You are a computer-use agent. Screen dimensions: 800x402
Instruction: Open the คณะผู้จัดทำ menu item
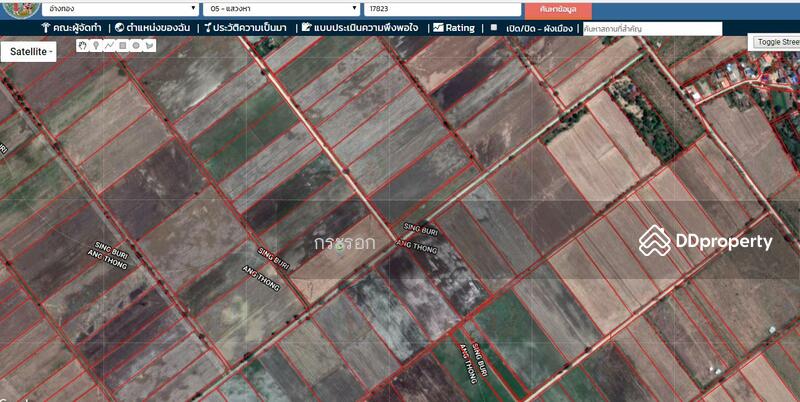point(73,28)
